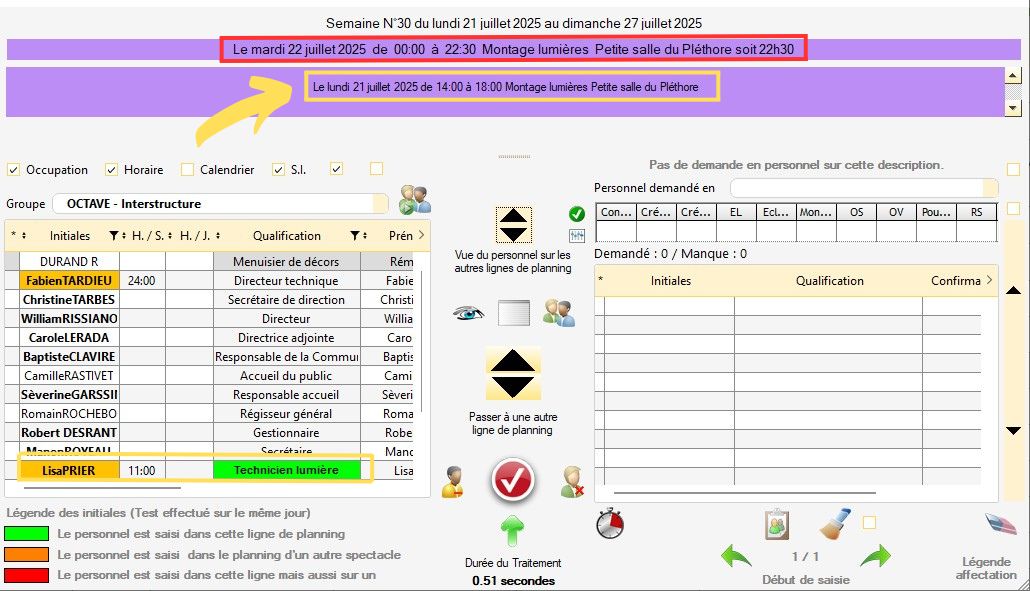
Task: Click the remove person icon with red X
Action: coord(572,481)
